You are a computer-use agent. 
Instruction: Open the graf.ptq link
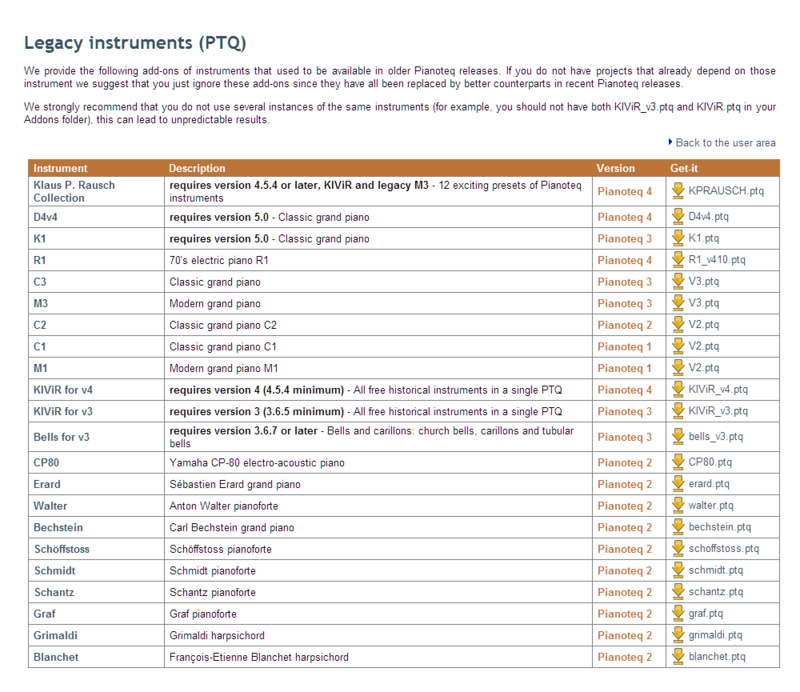(706, 613)
